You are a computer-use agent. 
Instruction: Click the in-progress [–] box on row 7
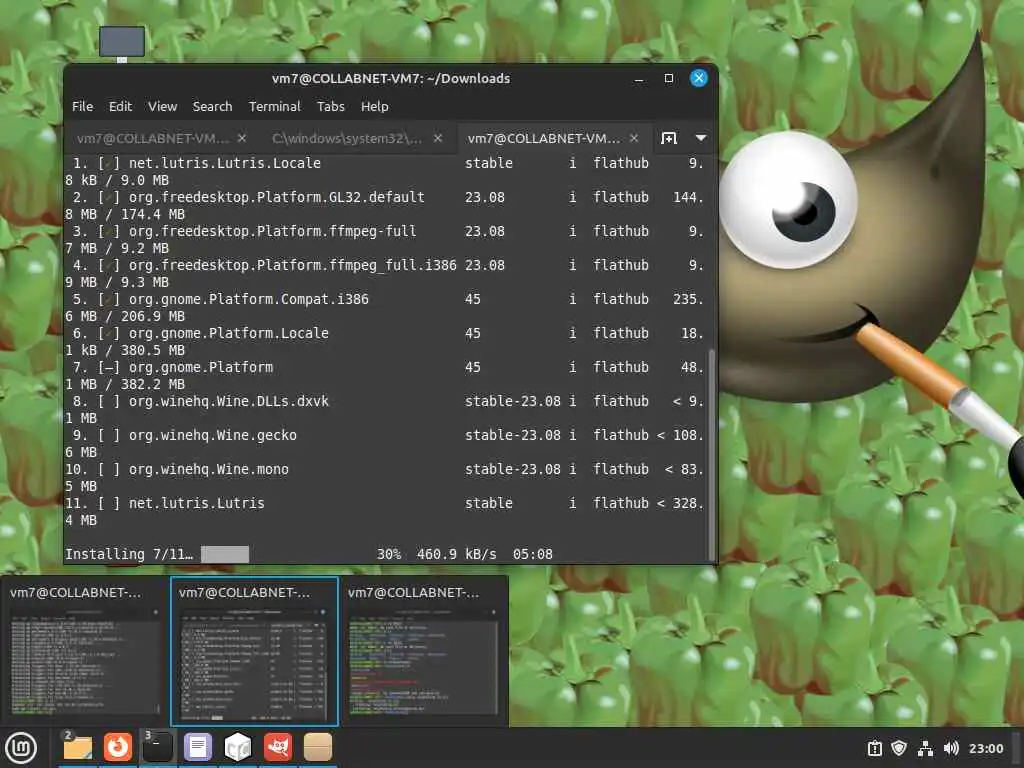tap(108, 367)
